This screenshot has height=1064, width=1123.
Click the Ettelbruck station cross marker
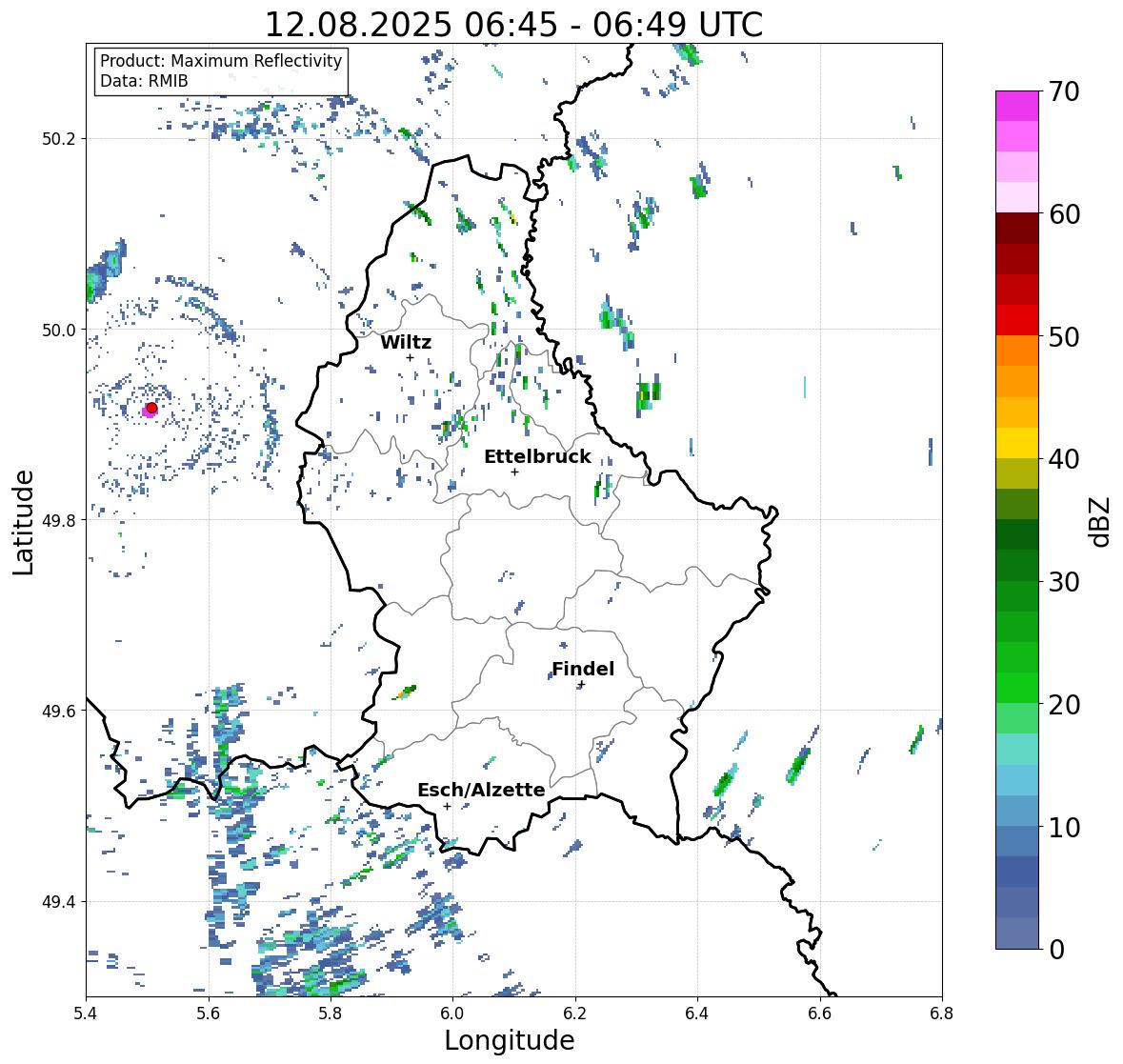[x=514, y=472]
